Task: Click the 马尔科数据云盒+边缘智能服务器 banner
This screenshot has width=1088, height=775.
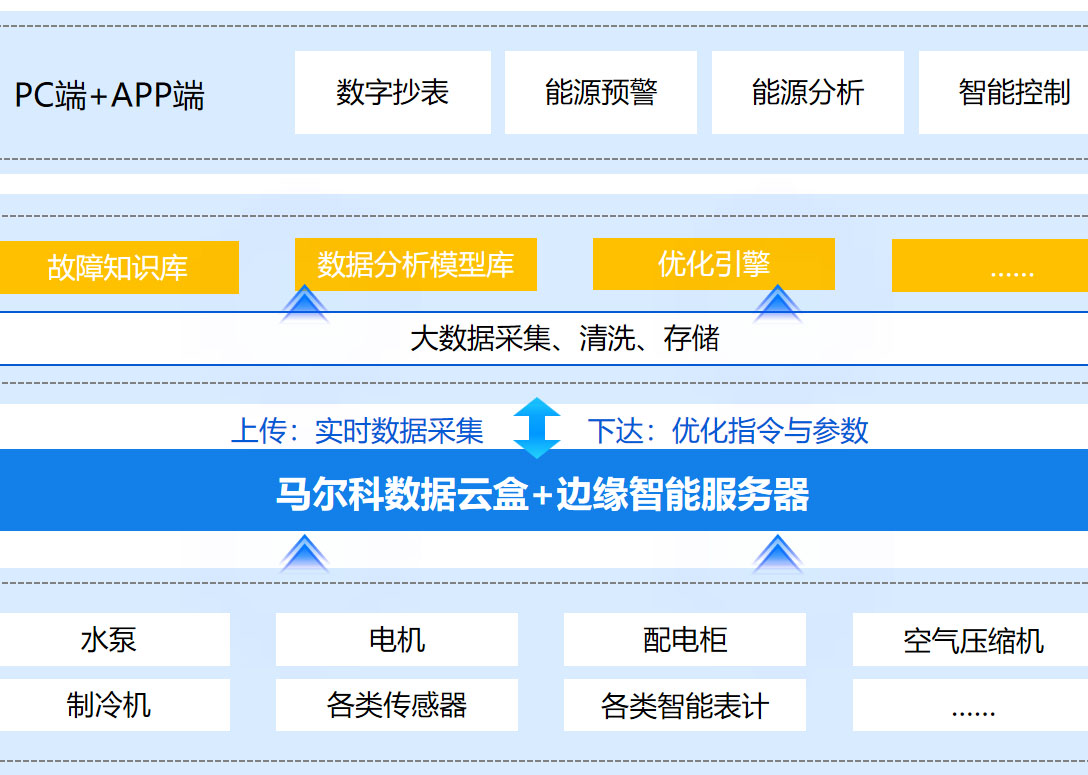Action: click(x=544, y=490)
